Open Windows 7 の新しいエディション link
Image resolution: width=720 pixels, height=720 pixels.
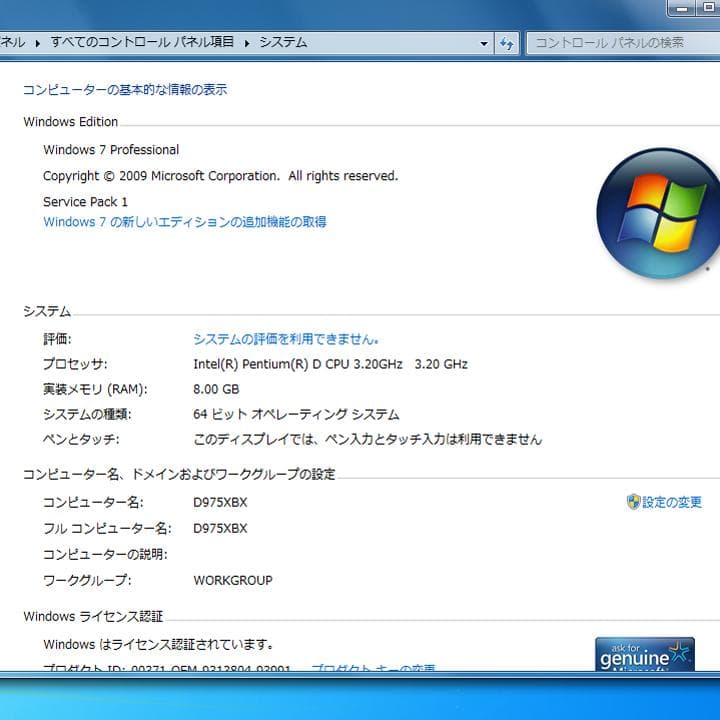point(185,222)
